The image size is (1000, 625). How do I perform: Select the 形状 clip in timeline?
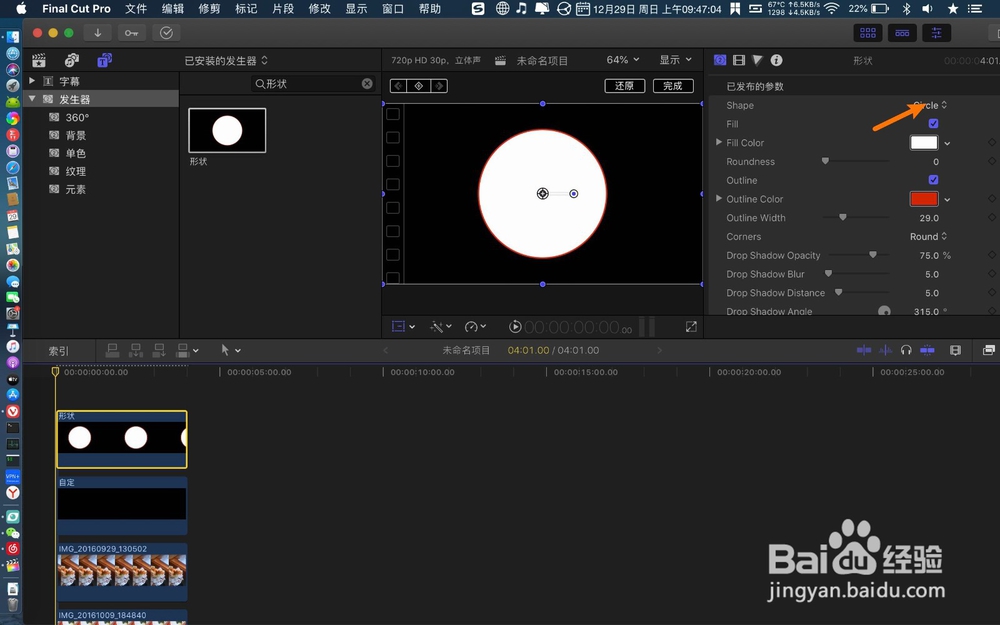(122, 439)
